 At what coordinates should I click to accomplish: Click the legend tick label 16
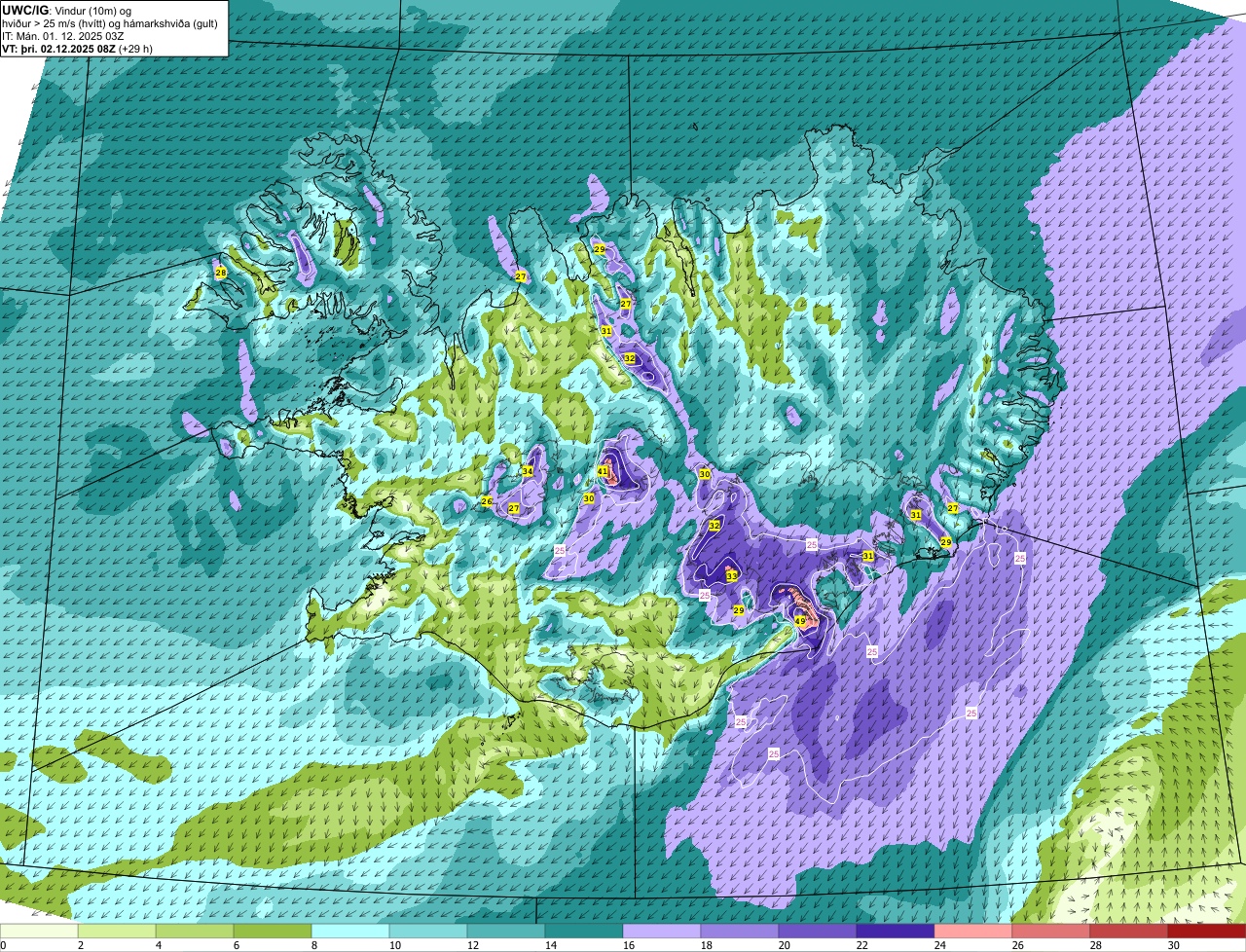point(629,945)
